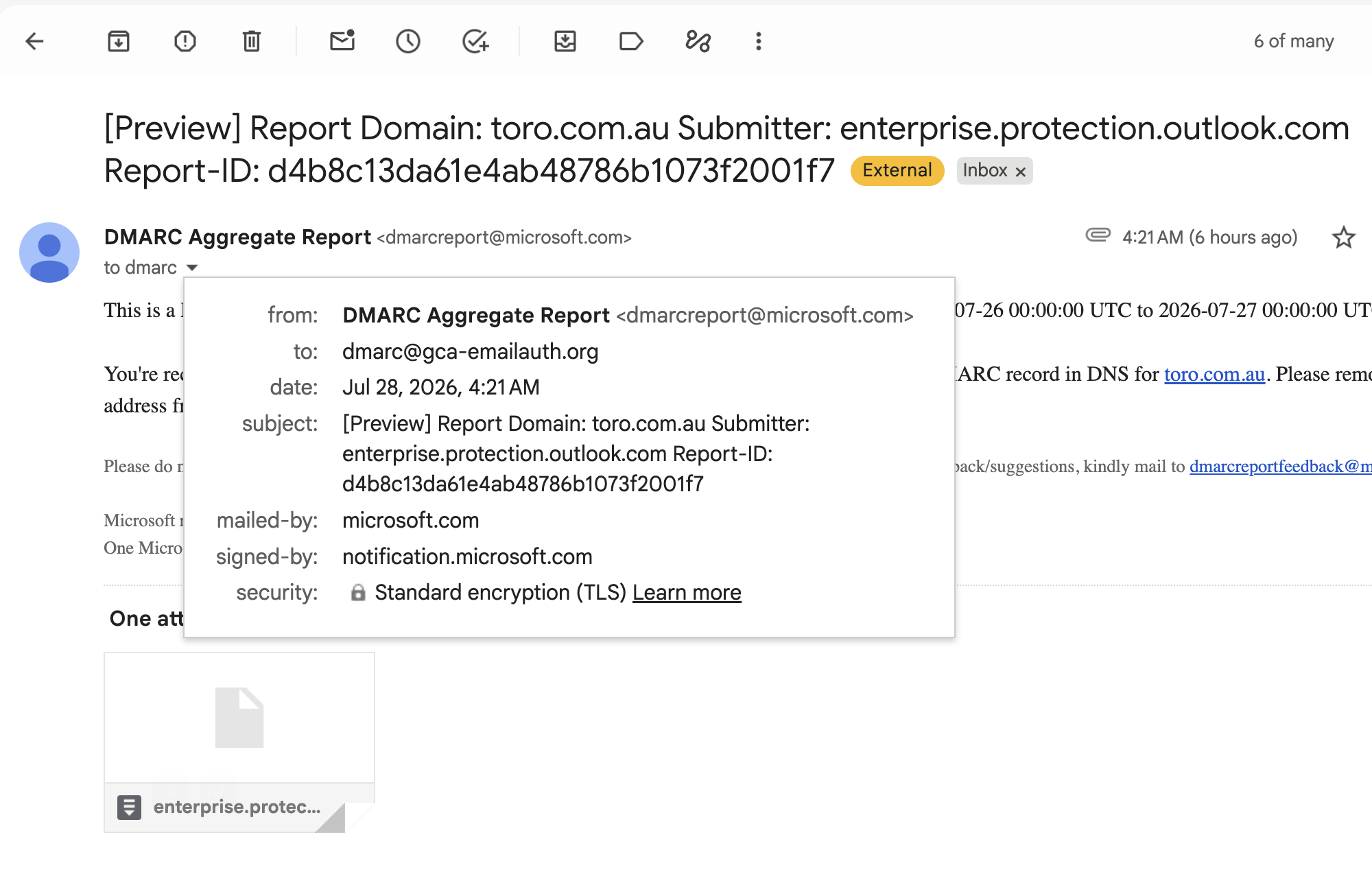Click the paperclip attachment indicator

pos(1098,235)
